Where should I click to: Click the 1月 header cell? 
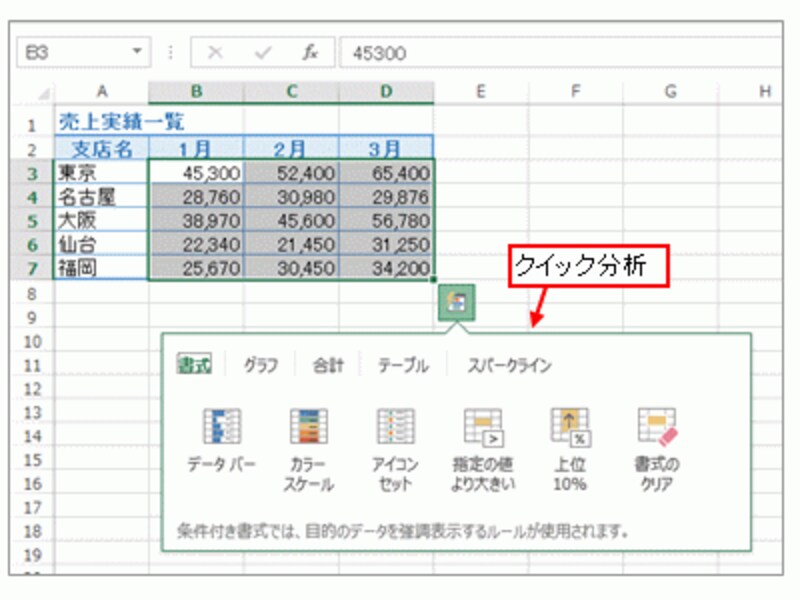pos(196,148)
